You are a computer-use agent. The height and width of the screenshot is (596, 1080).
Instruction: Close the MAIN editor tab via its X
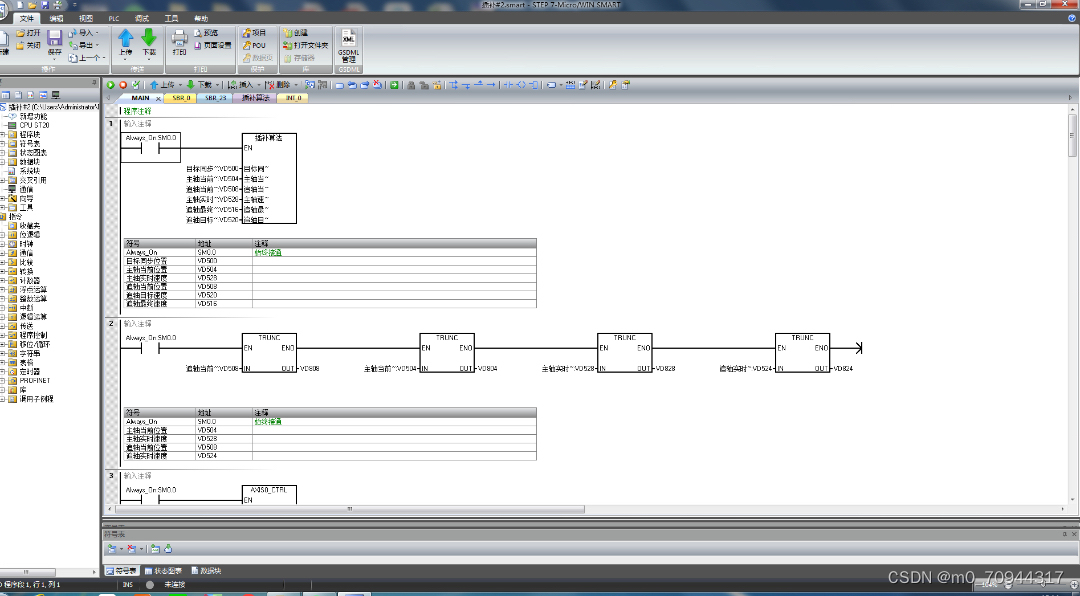pyautogui.click(x=158, y=99)
